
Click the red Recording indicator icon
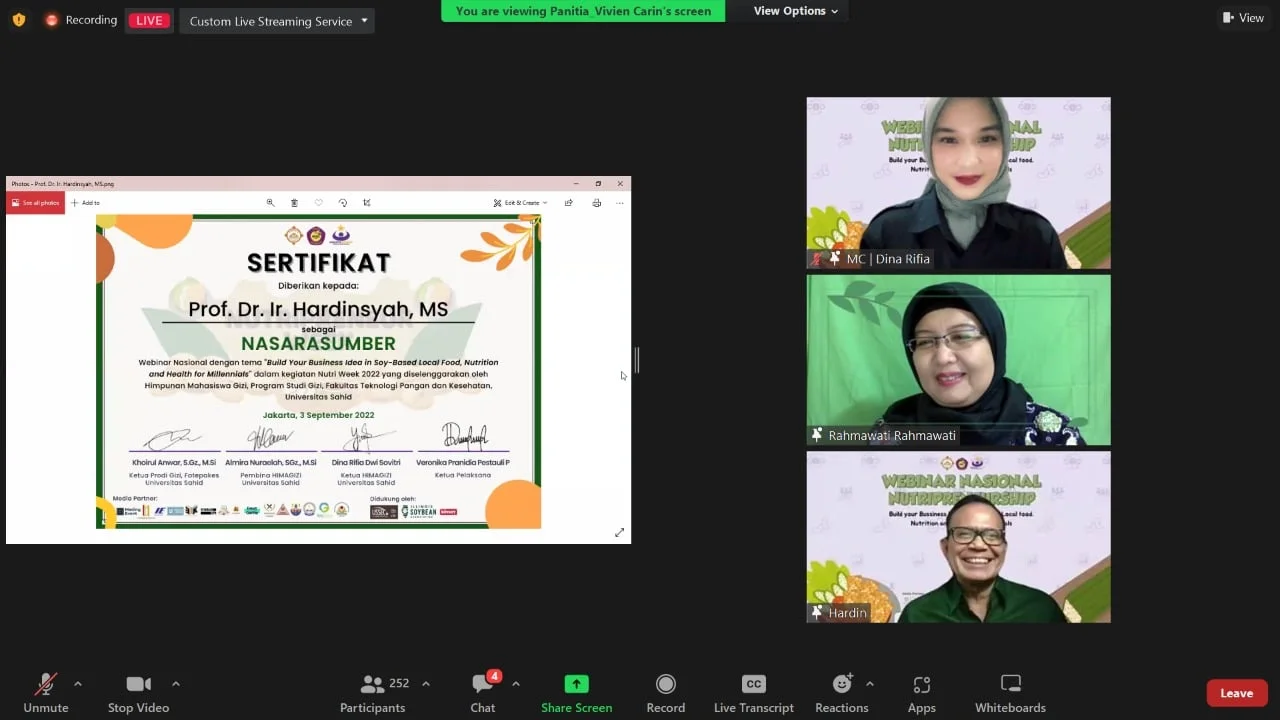click(x=52, y=20)
